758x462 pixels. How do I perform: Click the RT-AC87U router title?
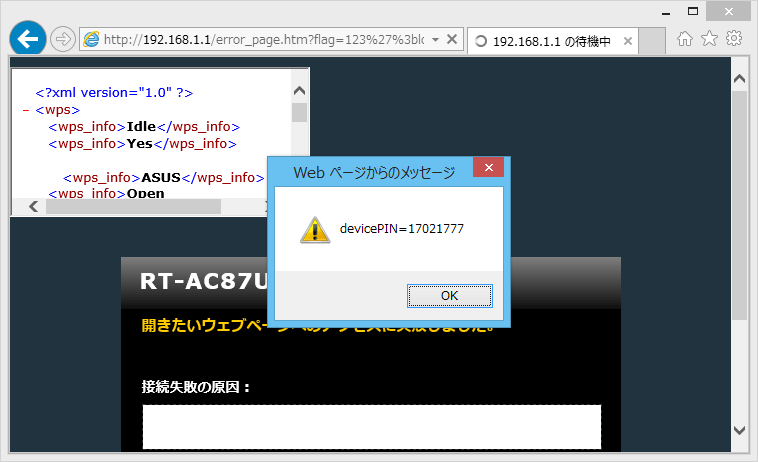204,281
